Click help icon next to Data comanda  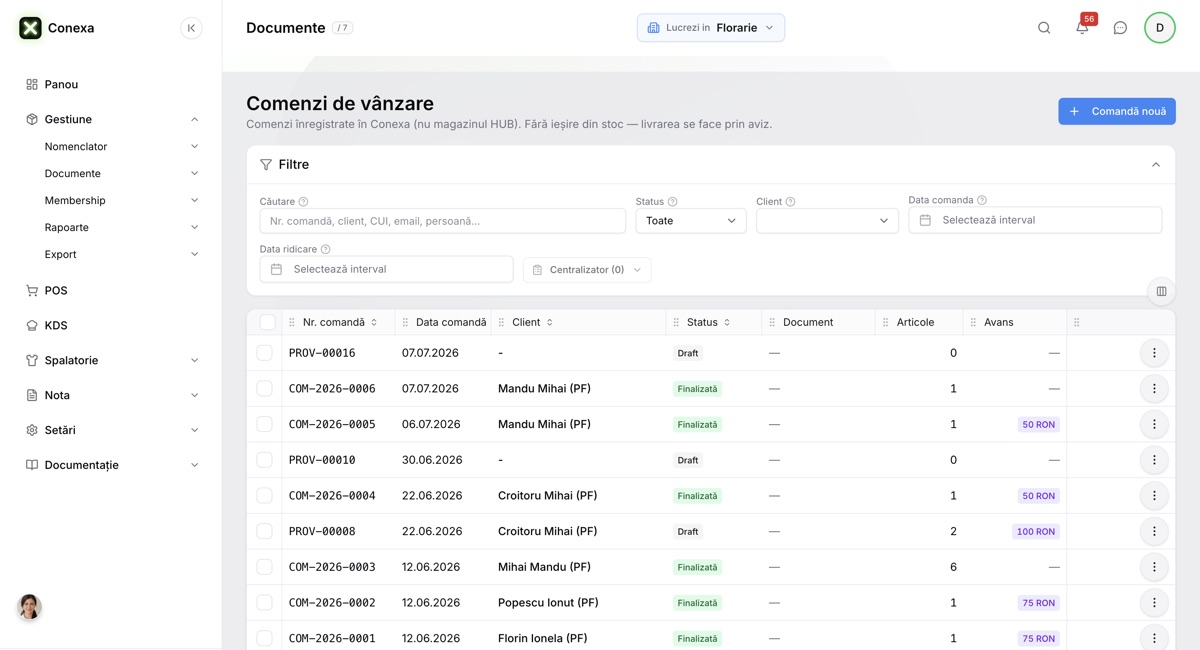pos(982,200)
